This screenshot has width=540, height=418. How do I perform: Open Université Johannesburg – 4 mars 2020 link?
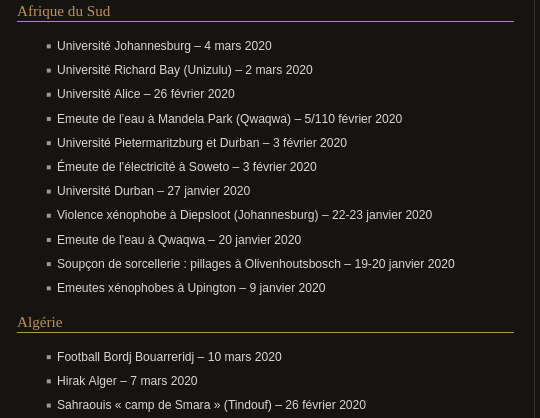pyautogui.click(x=164, y=46)
